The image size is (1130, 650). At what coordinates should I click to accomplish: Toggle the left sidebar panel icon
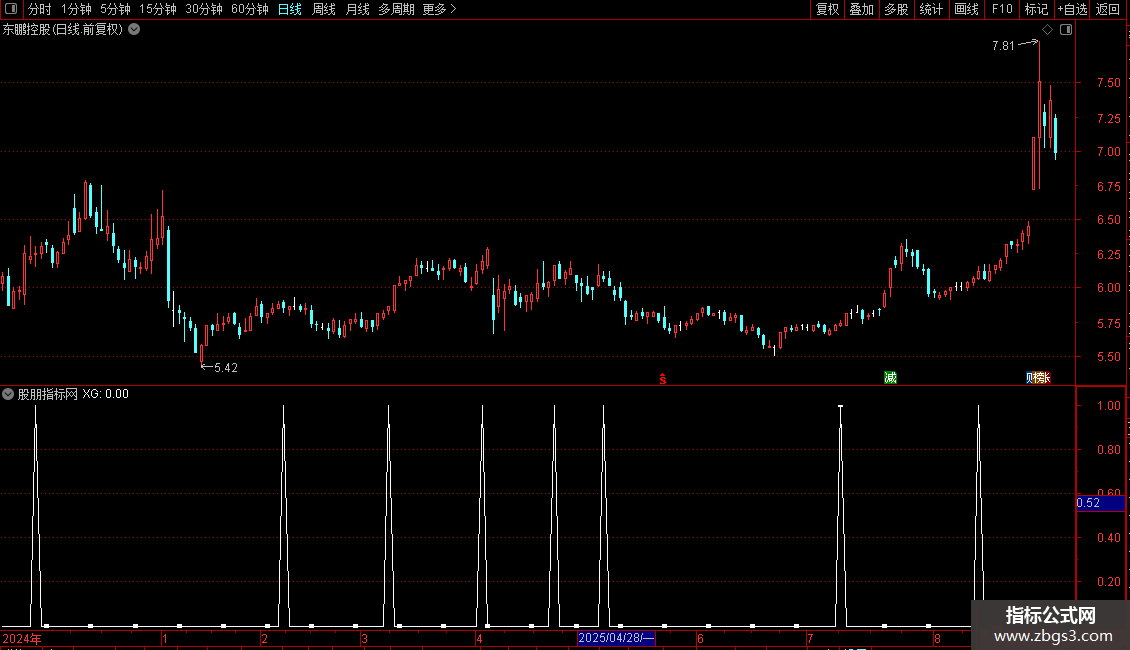[x=11, y=9]
